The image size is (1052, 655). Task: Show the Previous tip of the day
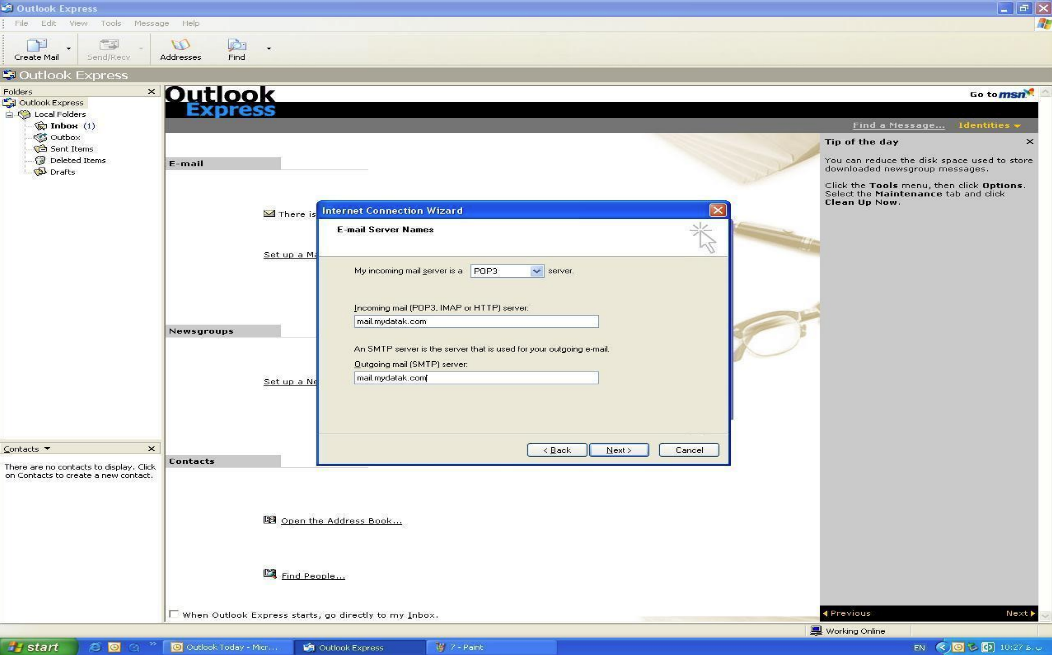[x=847, y=613]
